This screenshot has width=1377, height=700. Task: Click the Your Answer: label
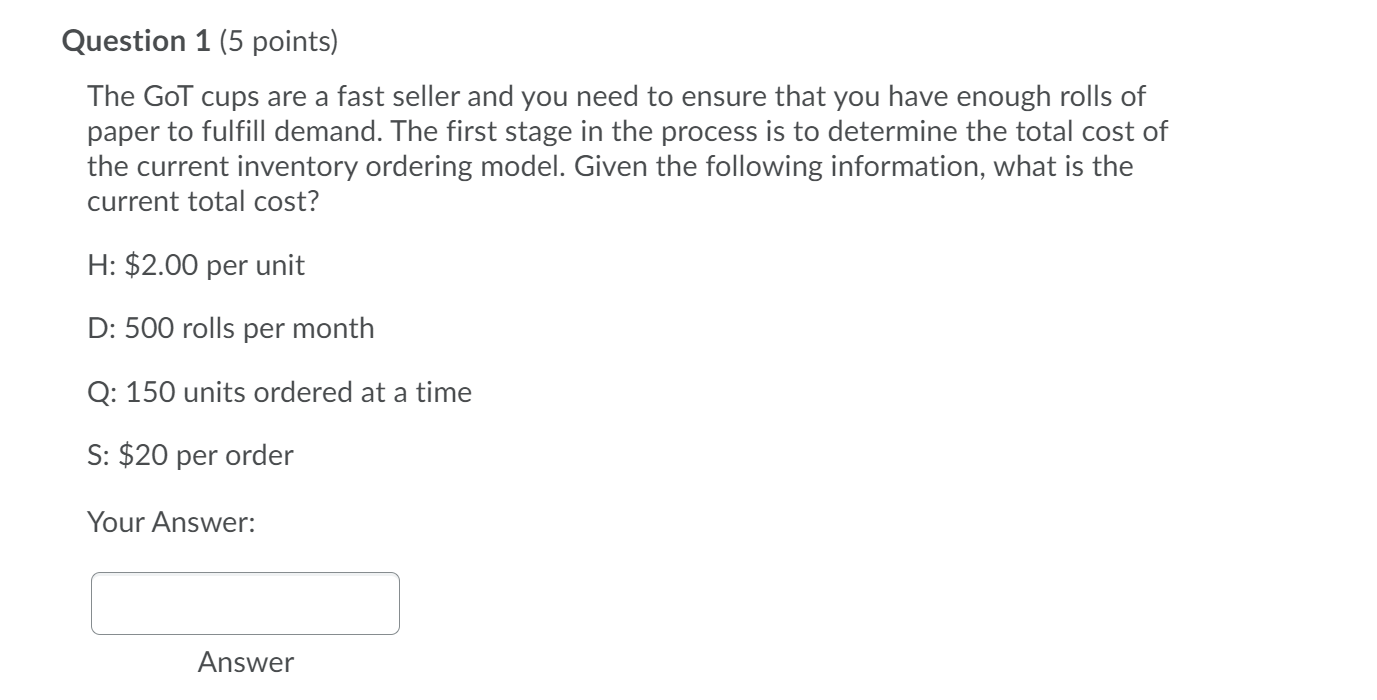coord(171,521)
